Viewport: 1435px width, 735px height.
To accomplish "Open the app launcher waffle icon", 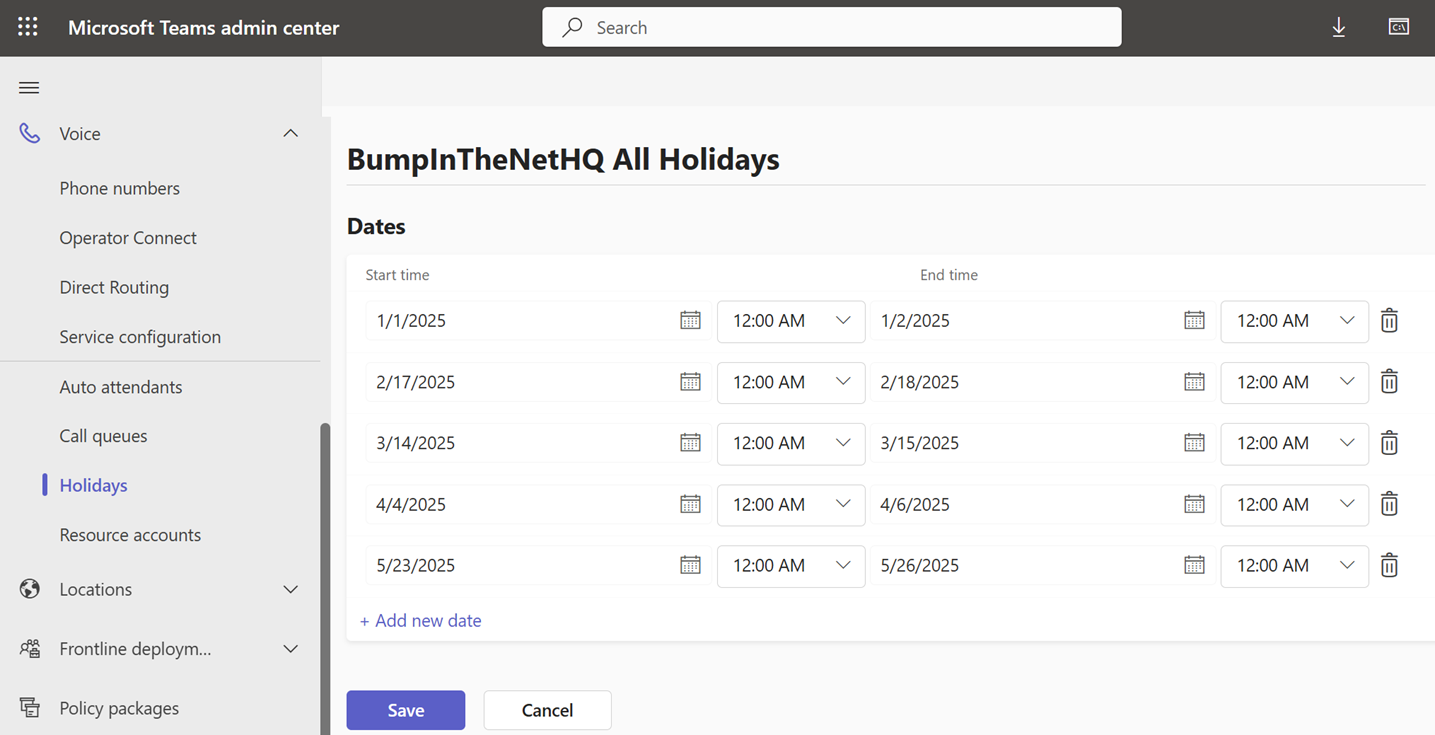I will coord(28,27).
